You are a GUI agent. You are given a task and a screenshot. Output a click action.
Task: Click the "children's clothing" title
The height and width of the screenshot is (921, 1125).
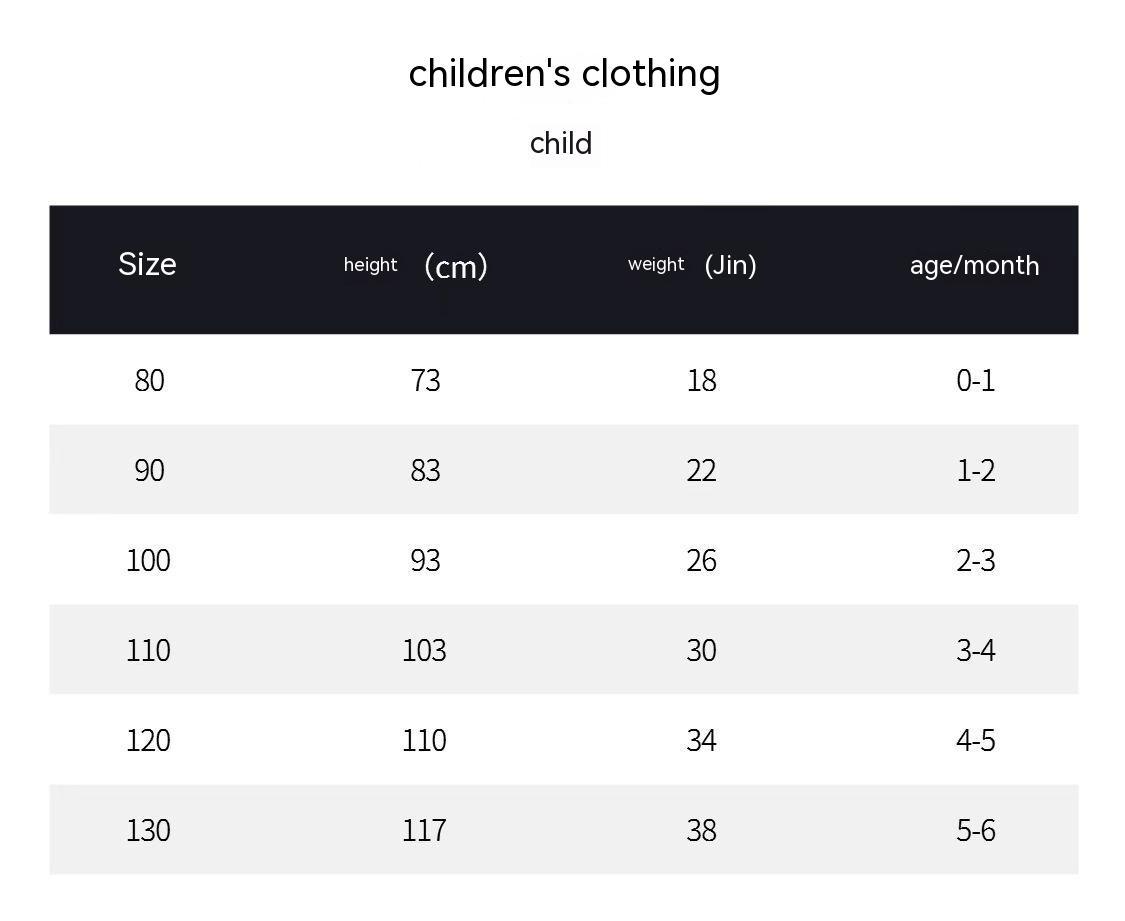point(564,74)
